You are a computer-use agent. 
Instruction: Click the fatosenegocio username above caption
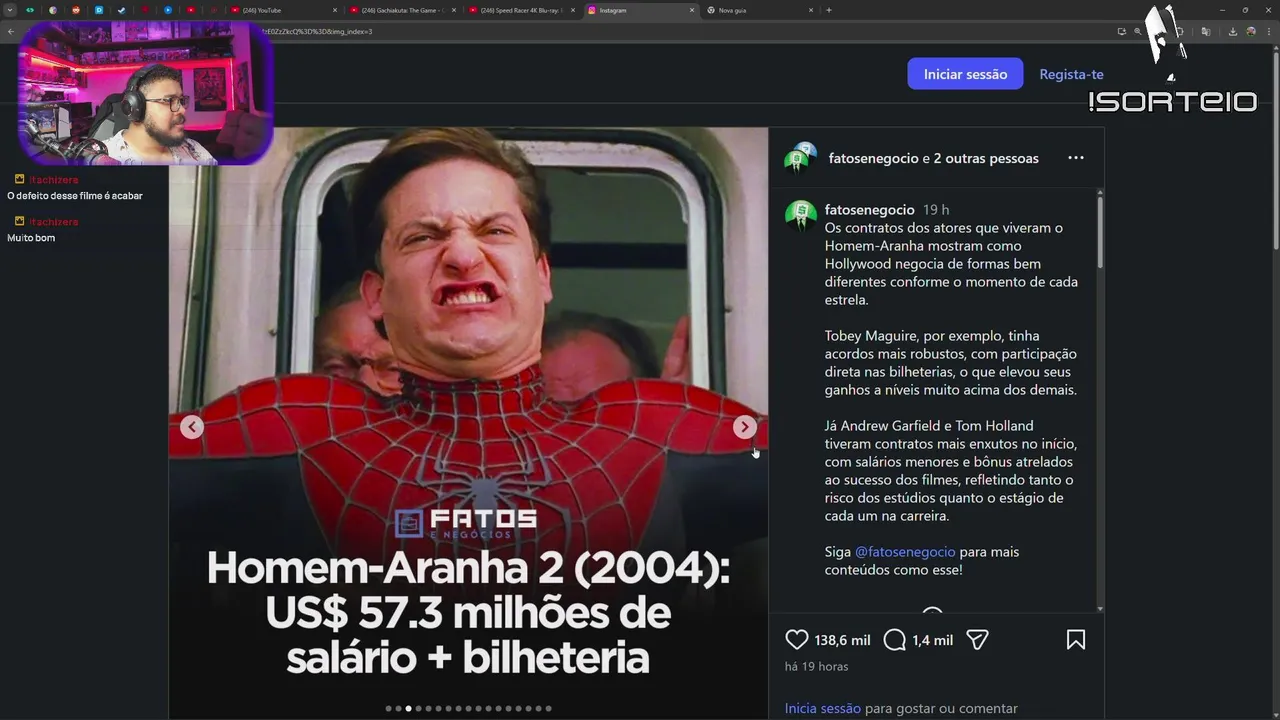pyautogui.click(x=869, y=210)
